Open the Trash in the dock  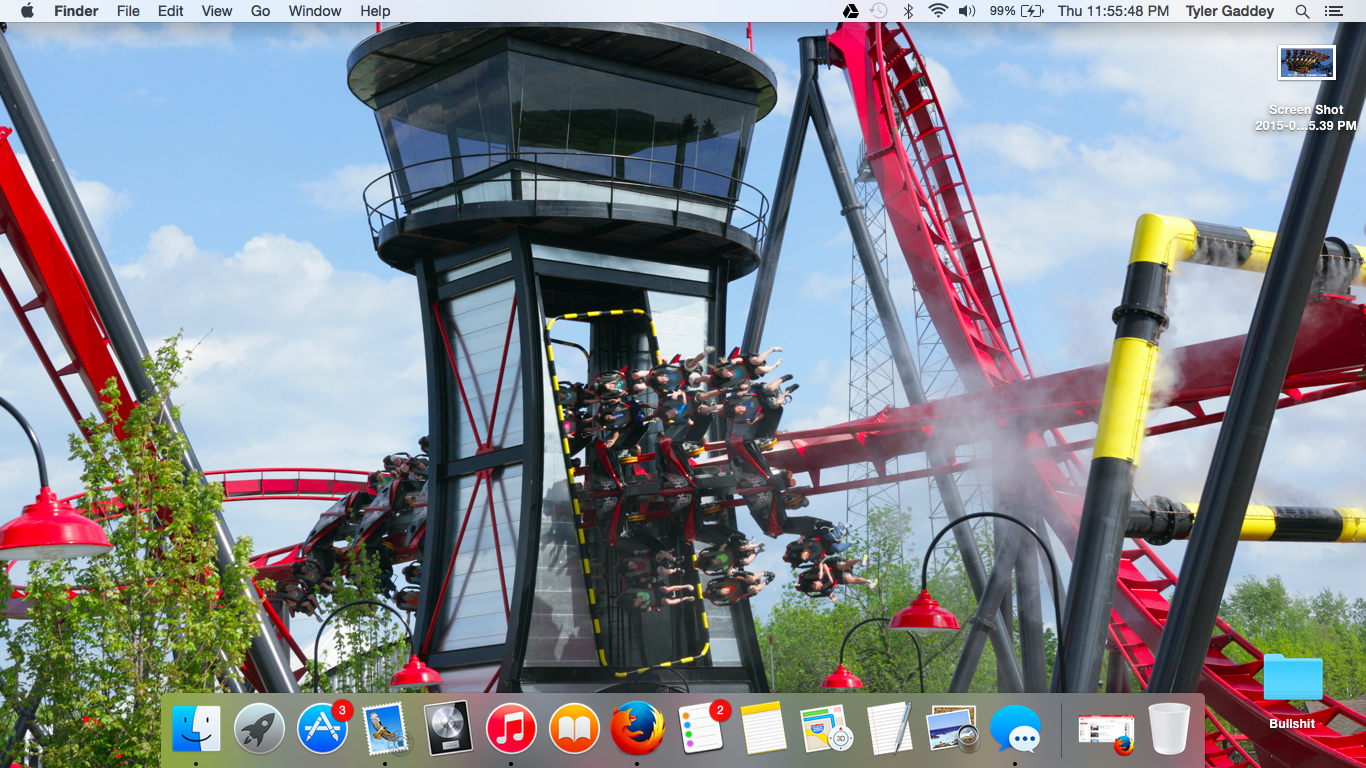coord(1169,728)
